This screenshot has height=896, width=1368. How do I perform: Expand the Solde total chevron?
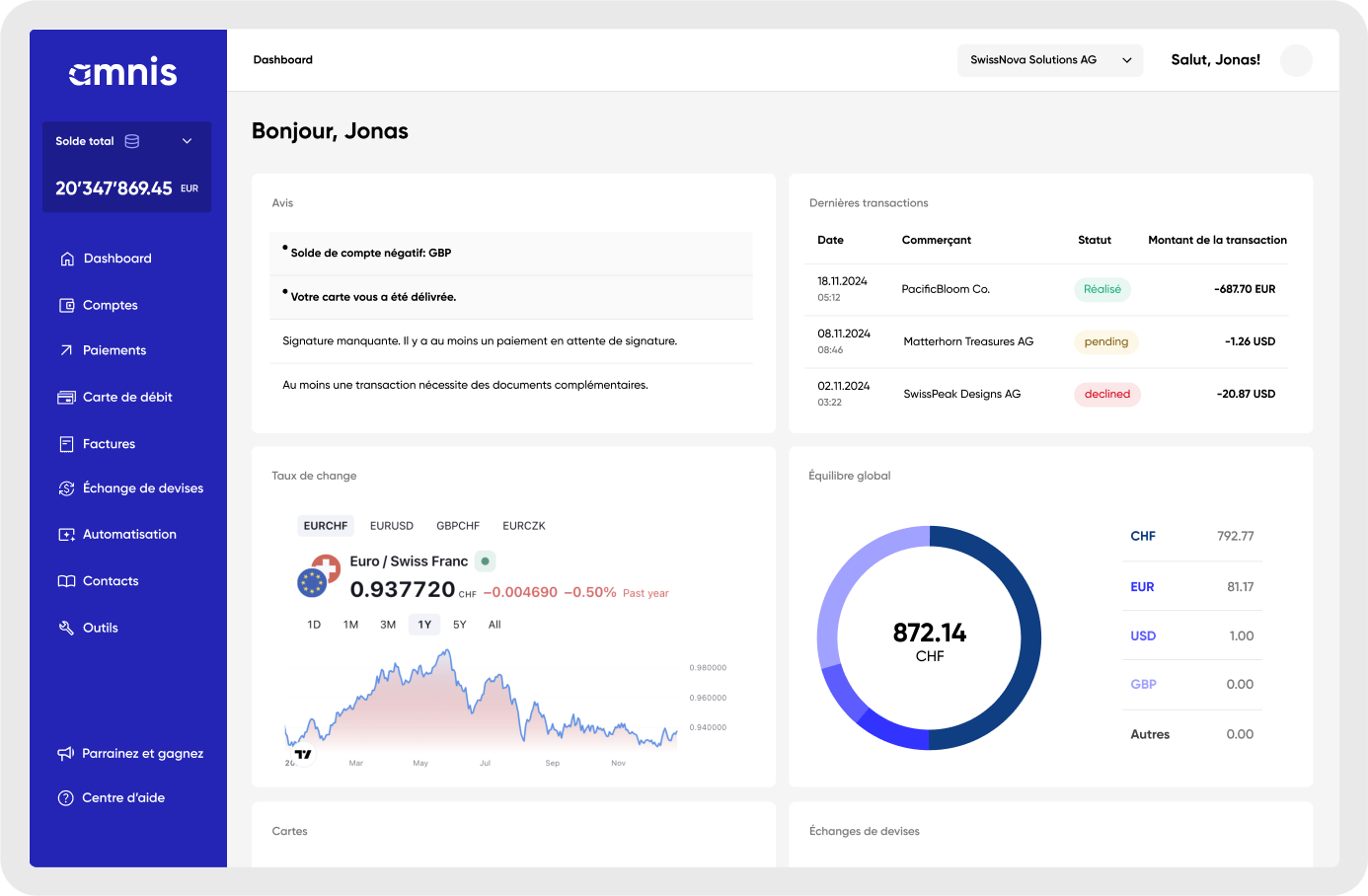pyautogui.click(x=187, y=141)
